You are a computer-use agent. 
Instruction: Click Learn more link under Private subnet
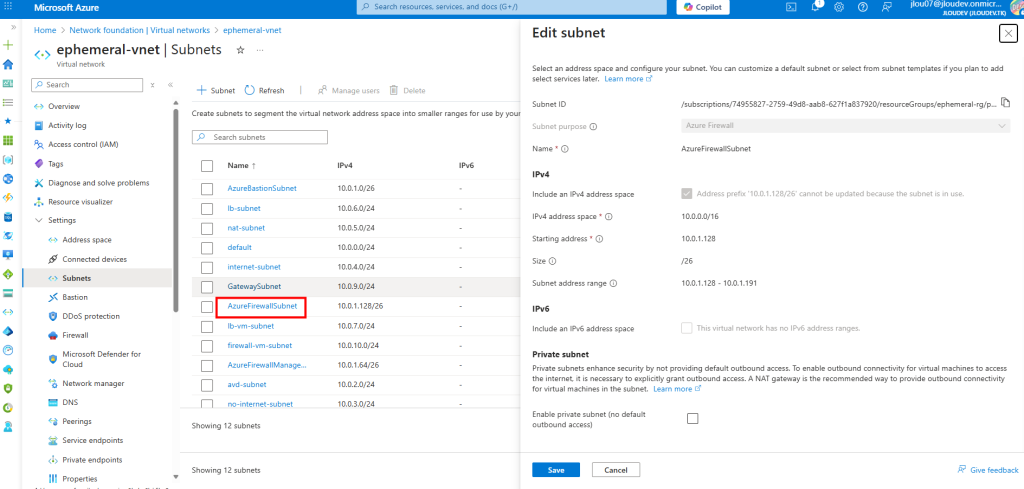click(x=677, y=389)
